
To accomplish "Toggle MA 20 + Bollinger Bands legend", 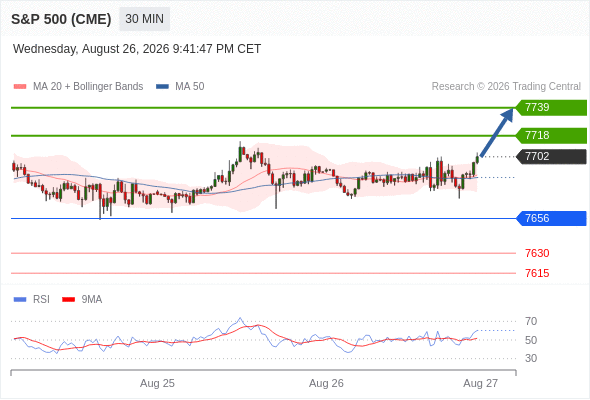I will click(x=88, y=87).
